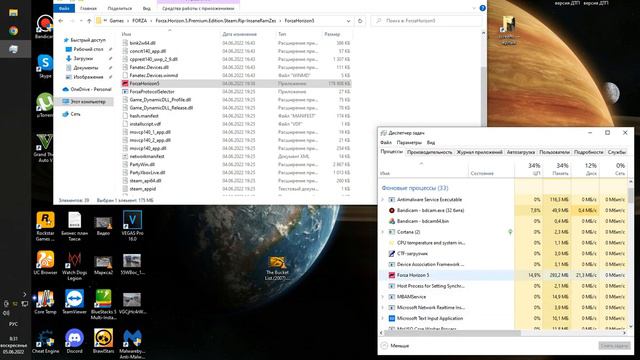This screenshot has width=640, height=360.
Task: Show hidden system tray icons chevron
Action: 24,294
